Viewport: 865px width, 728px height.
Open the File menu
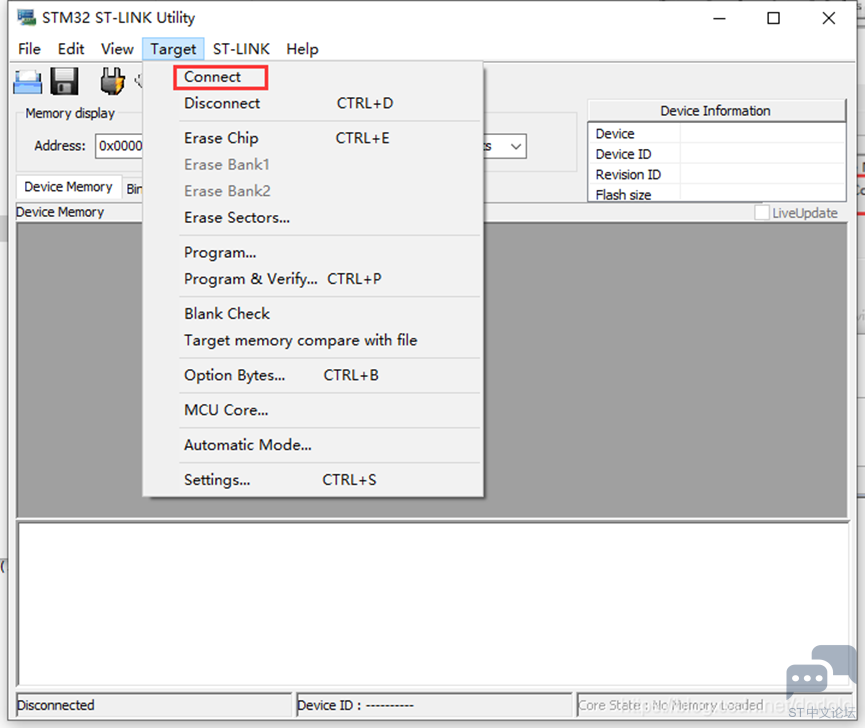pos(29,49)
